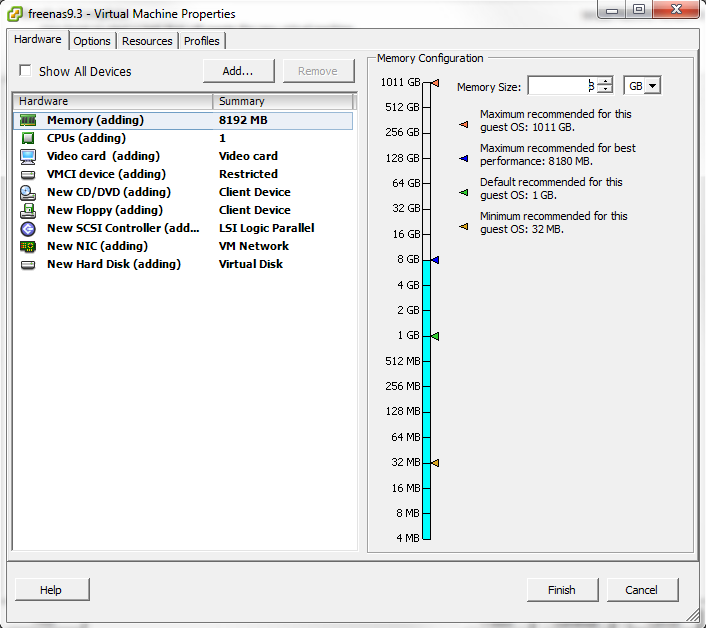Click the VM Network summary value
The width and height of the screenshot is (706, 628).
[254, 246]
